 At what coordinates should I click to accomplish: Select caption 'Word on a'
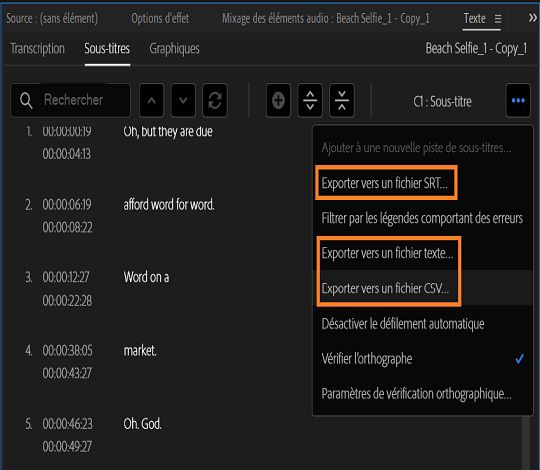pos(146,277)
